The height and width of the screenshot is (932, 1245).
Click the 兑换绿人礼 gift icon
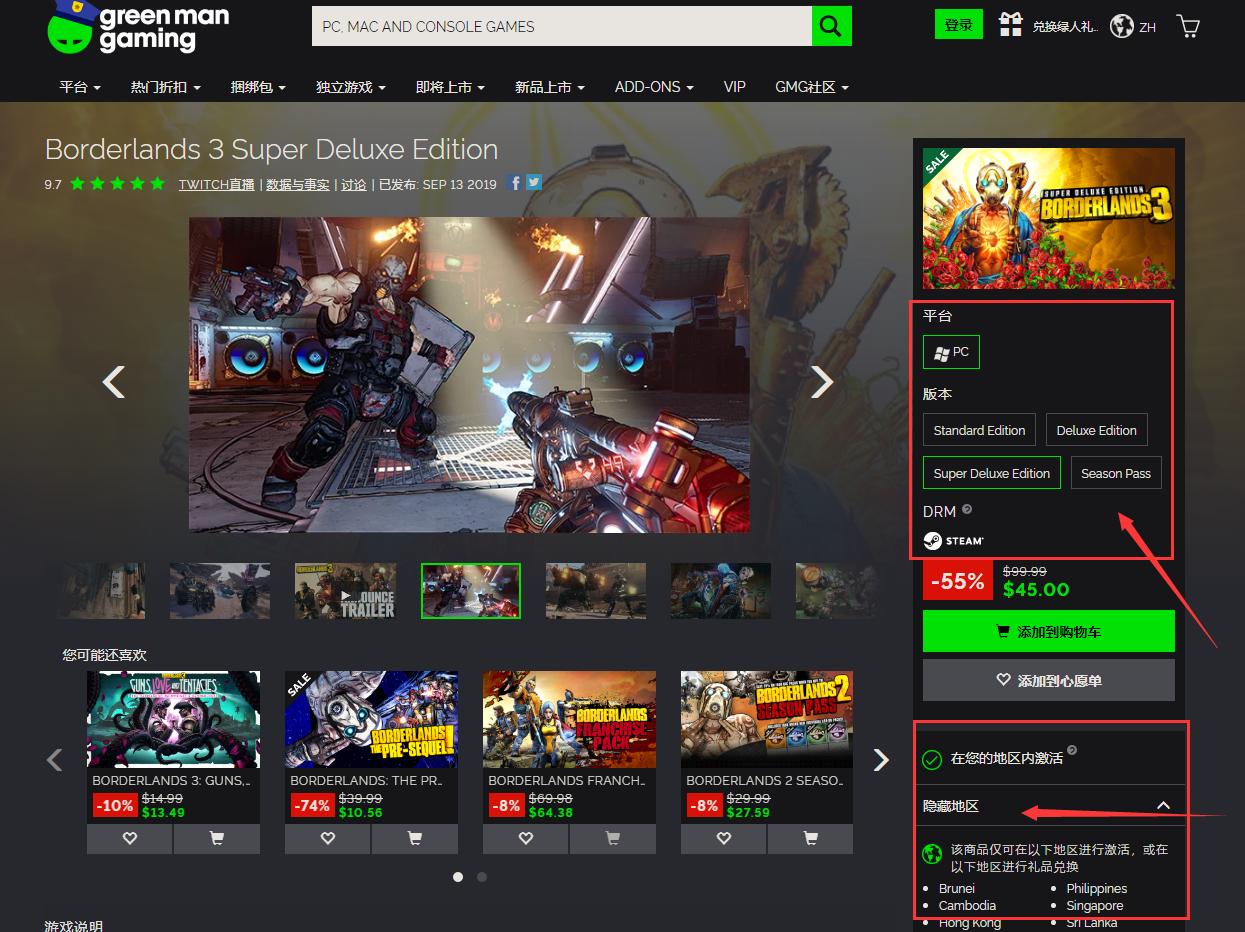pos(1011,24)
